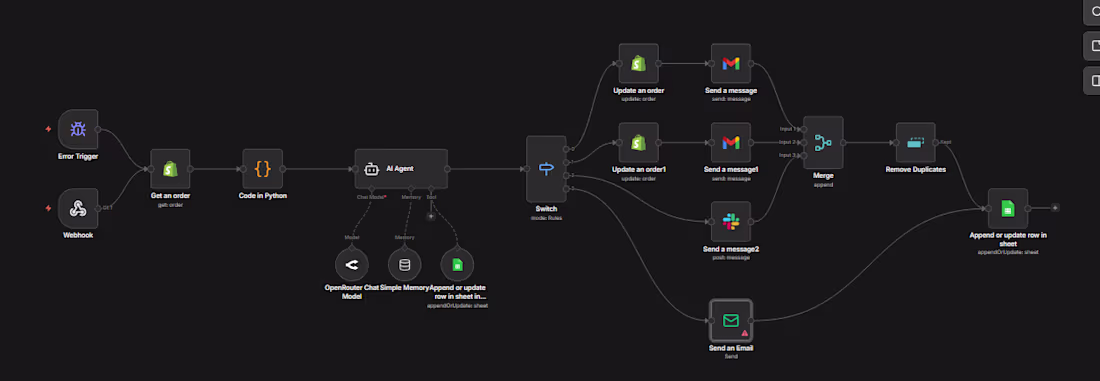Click the AI Agent Memory connector
This screenshot has width=1100, height=381.
(410, 189)
